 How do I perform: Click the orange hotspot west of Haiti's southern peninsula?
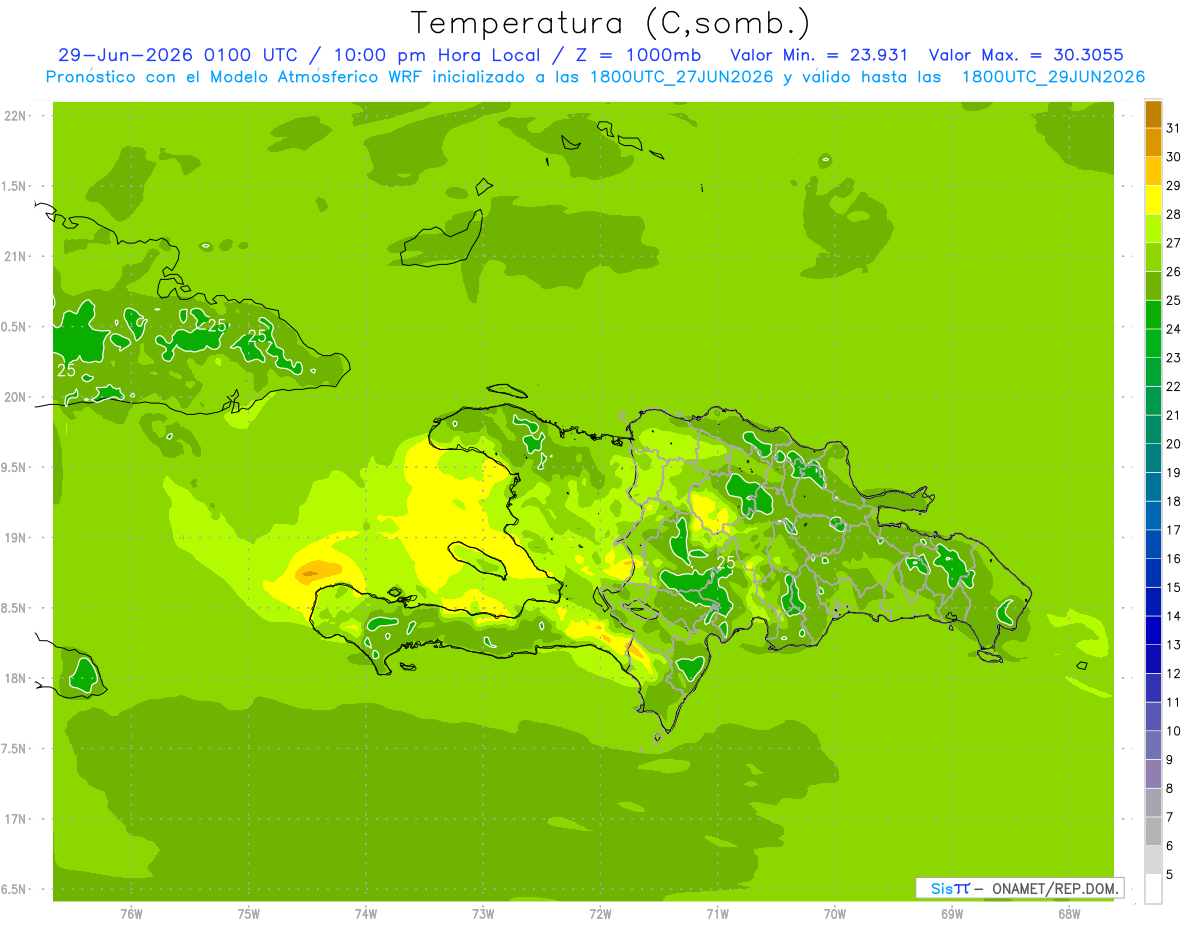tap(318, 572)
